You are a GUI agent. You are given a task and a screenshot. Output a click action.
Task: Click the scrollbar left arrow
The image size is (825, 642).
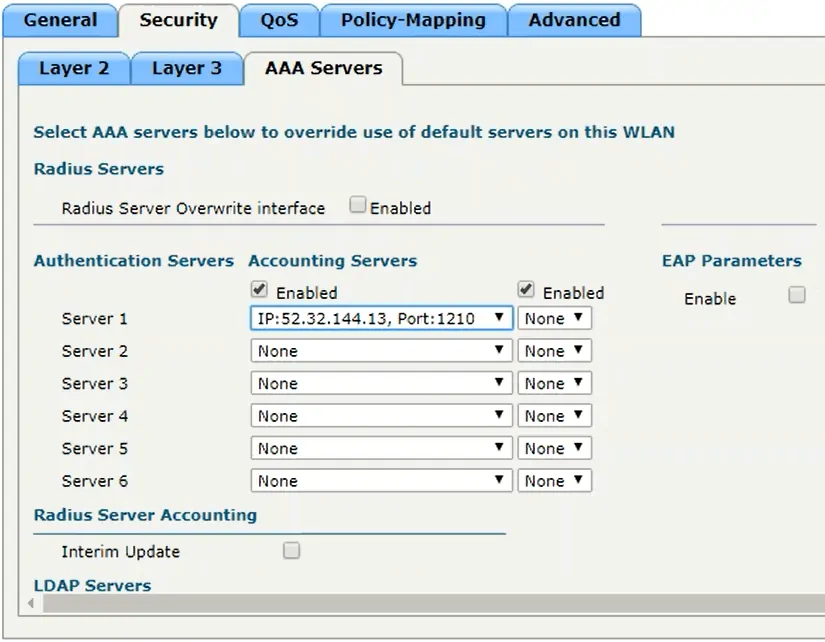pyautogui.click(x=31, y=604)
